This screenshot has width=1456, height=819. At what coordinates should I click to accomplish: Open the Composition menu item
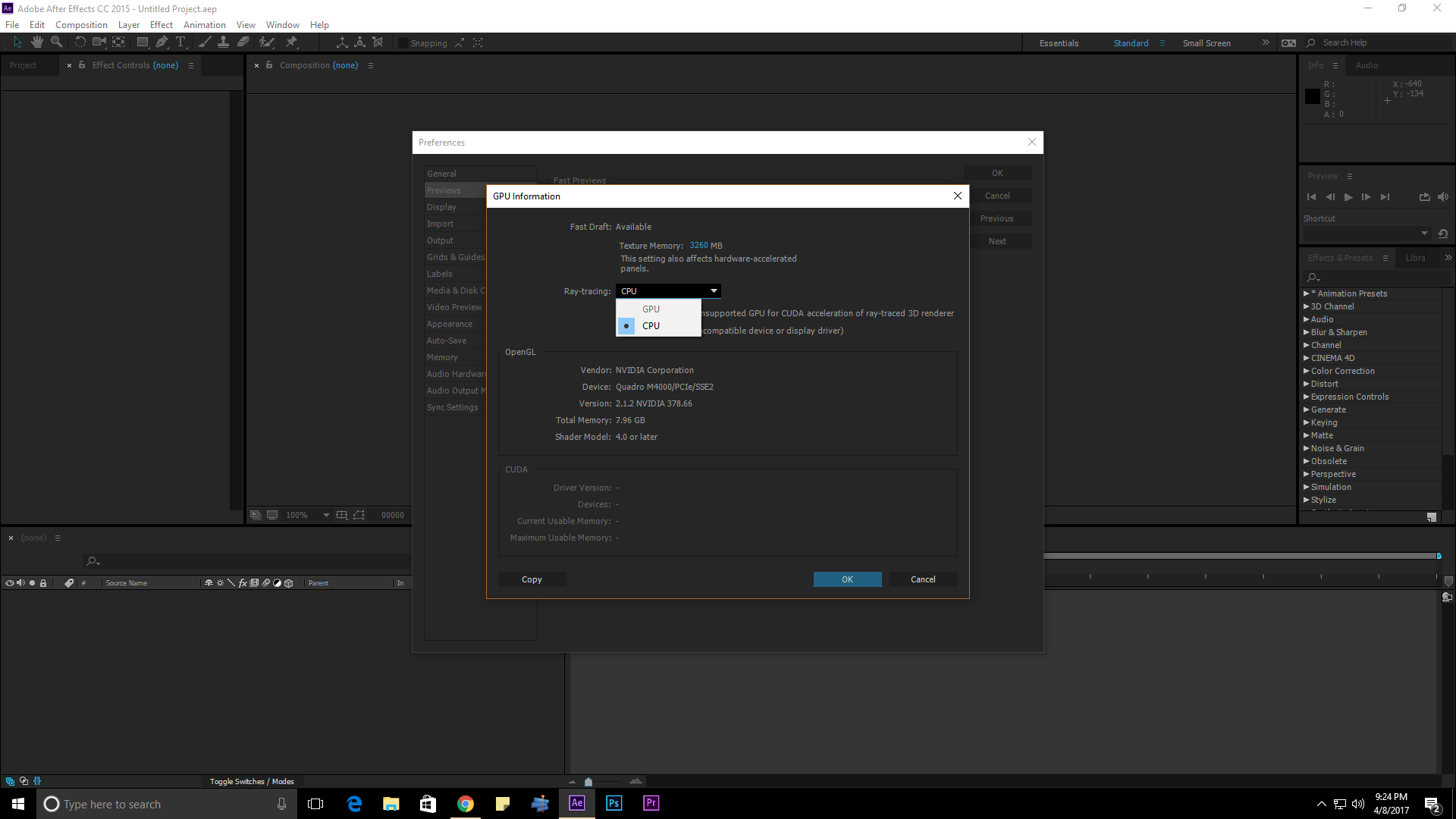81,24
